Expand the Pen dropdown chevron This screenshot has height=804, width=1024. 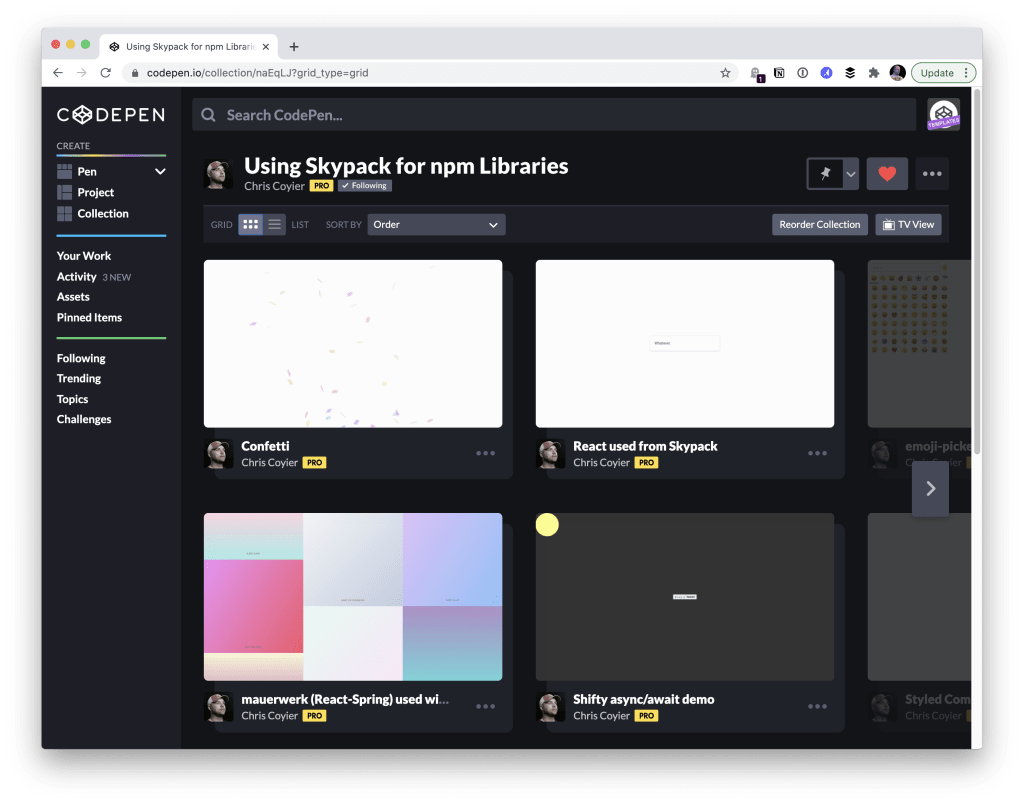160,172
